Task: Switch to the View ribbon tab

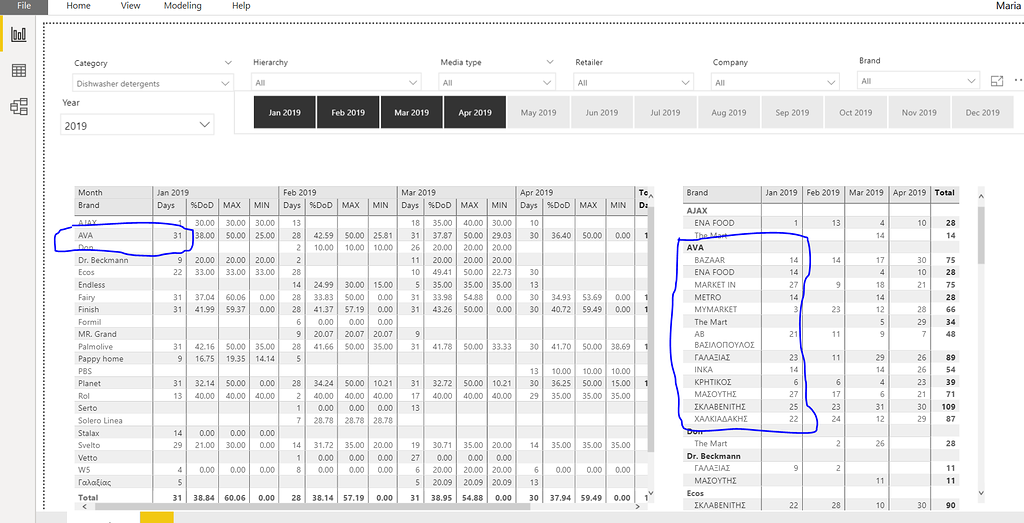Action: (131, 6)
